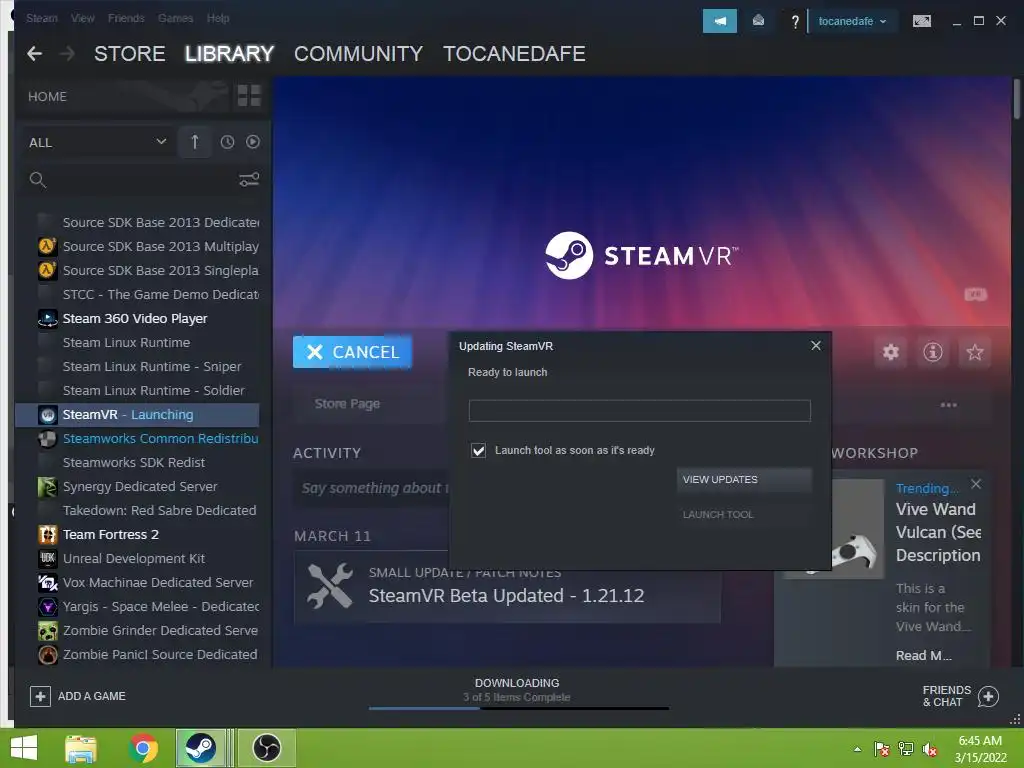This screenshot has height=768, width=1024.
Task: Click the main page vertical scrollbar
Action: [x=1016, y=99]
